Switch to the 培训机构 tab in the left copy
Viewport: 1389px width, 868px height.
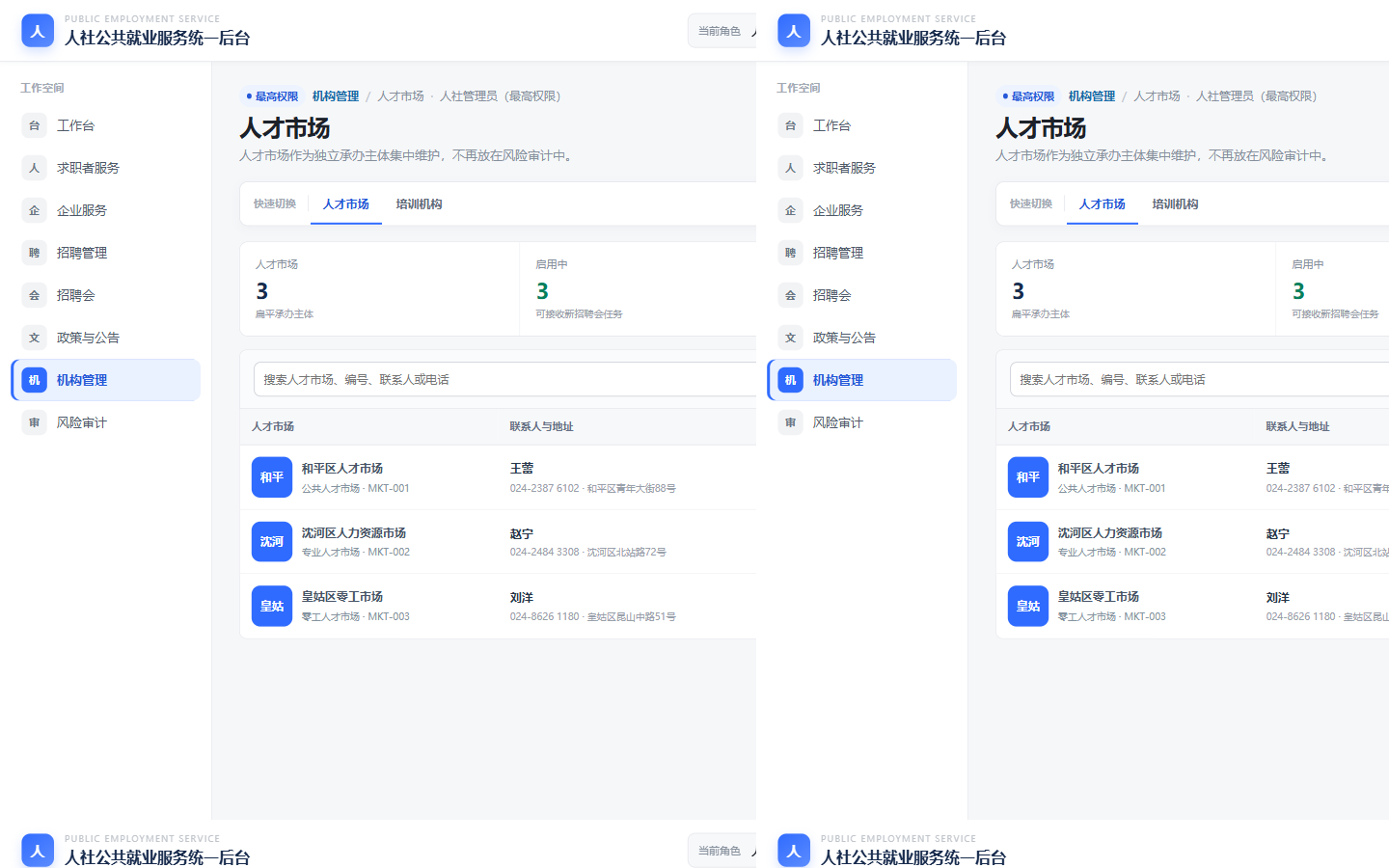(x=420, y=204)
